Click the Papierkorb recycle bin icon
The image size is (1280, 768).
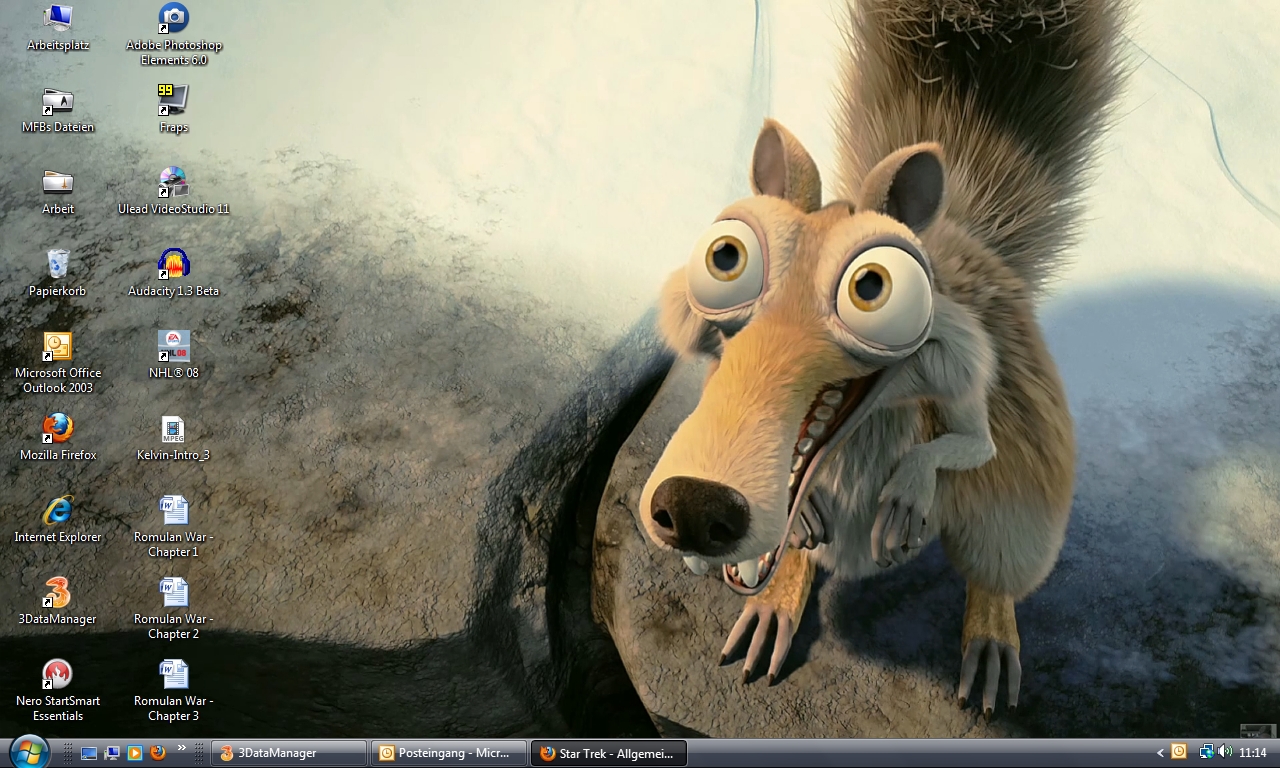click(x=58, y=265)
